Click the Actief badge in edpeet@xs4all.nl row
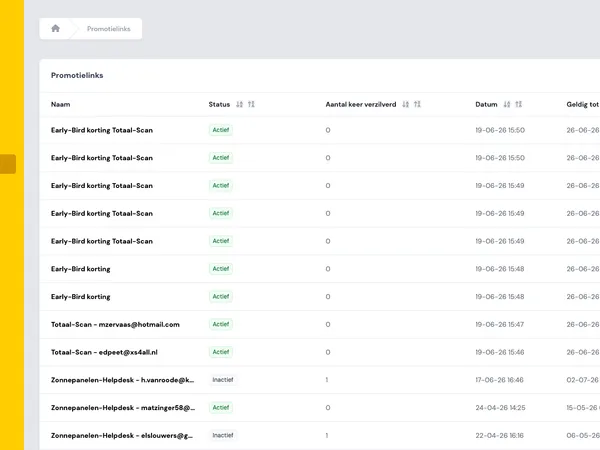Image resolution: width=600 pixels, height=450 pixels. coord(221,352)
